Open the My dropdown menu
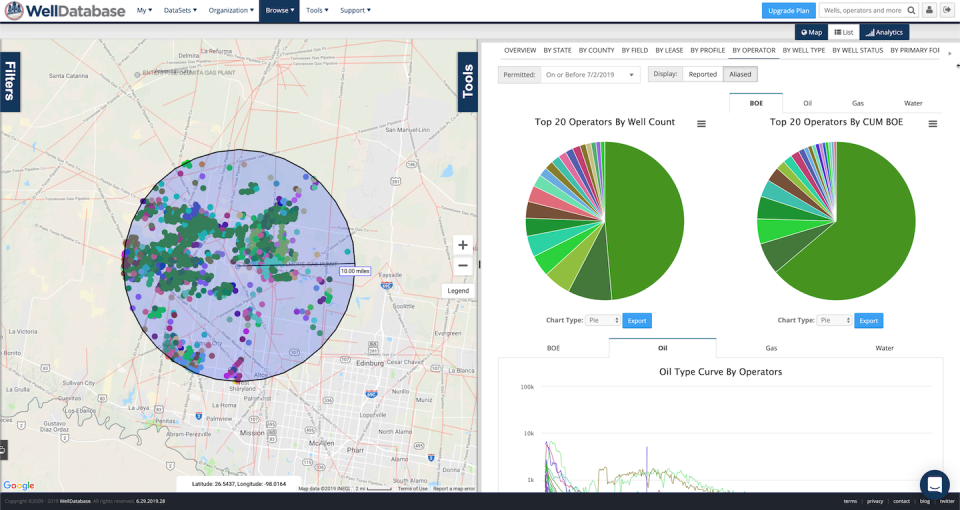 [144, 10]
